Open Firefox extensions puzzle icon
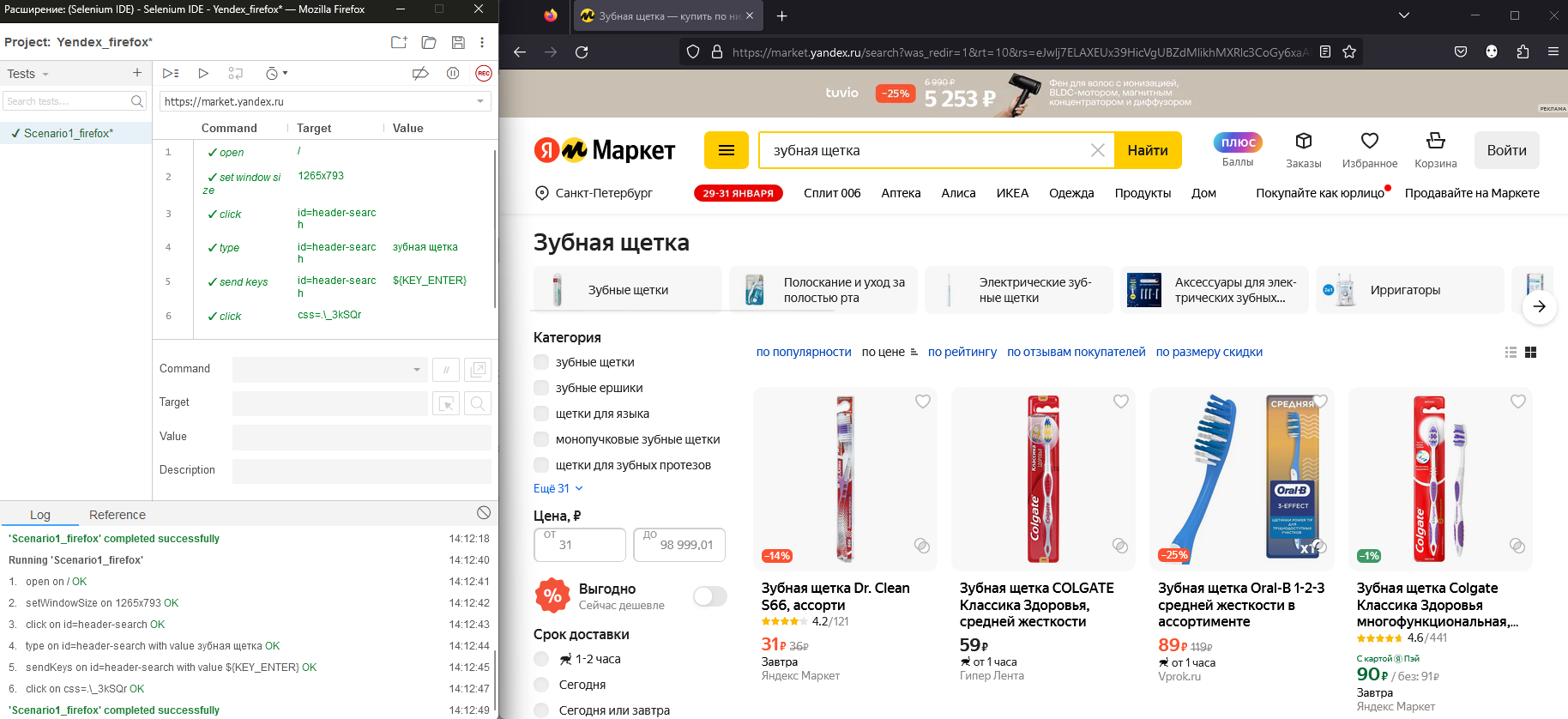 [1523, 52]
